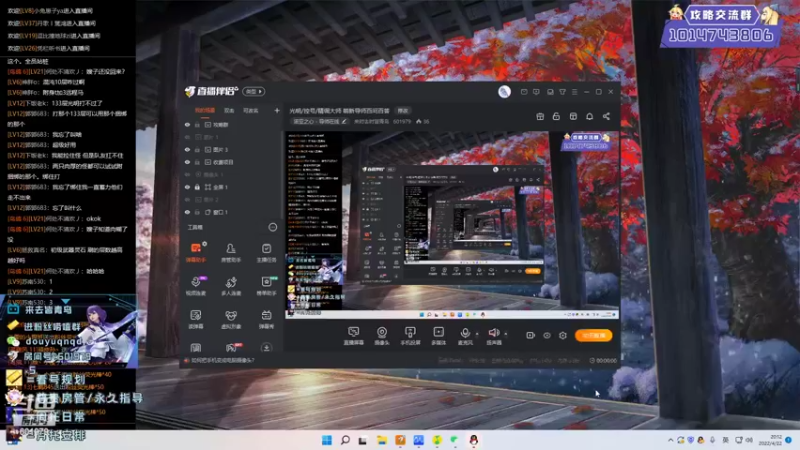Viewport: 800px width, 450px height.
Task: Click the share icon in room header
Action: tap(606, 116)
